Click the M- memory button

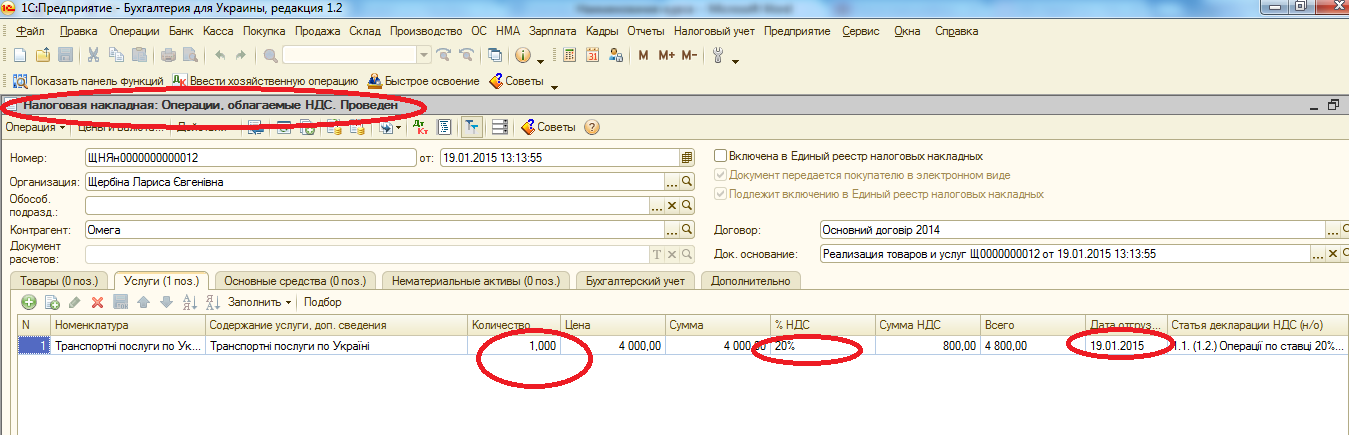point(689,55)
